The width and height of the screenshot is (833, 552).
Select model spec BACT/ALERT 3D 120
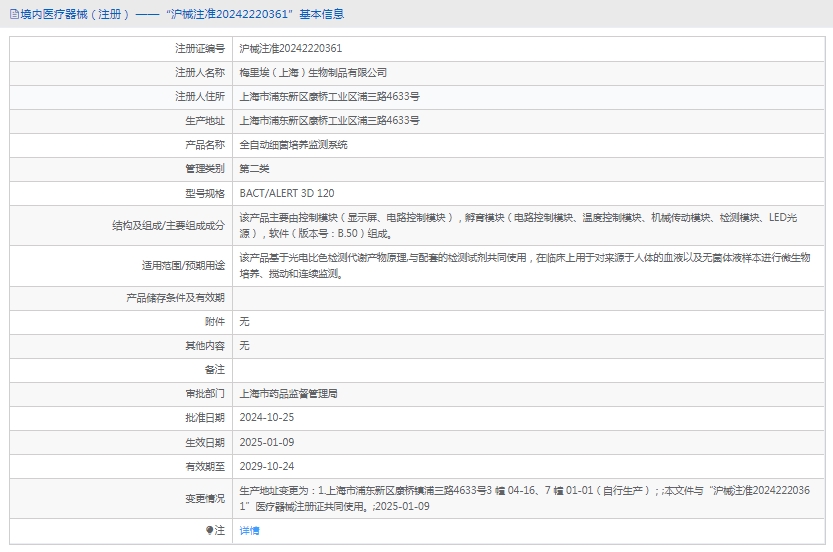tap(287, 192)
